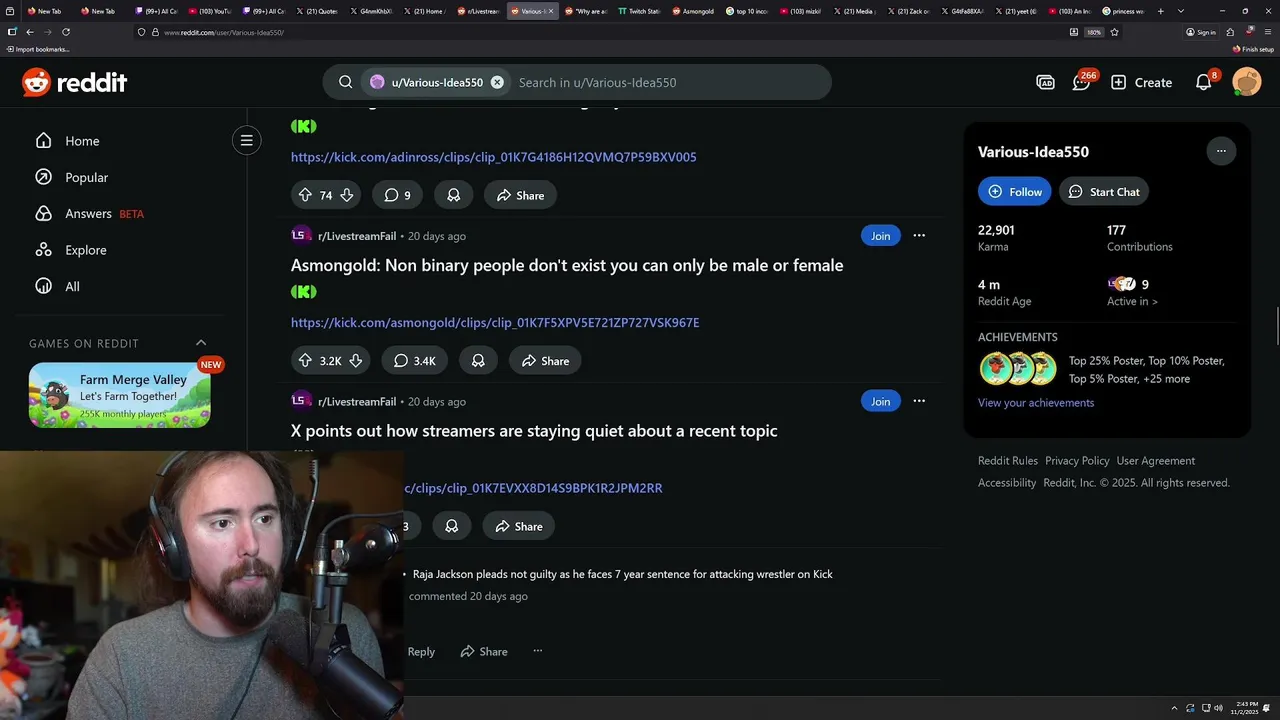The width and height of the screenshot is (1280, 720).
Task: Open the Reddit Rules link
Action: point(1008,461)
